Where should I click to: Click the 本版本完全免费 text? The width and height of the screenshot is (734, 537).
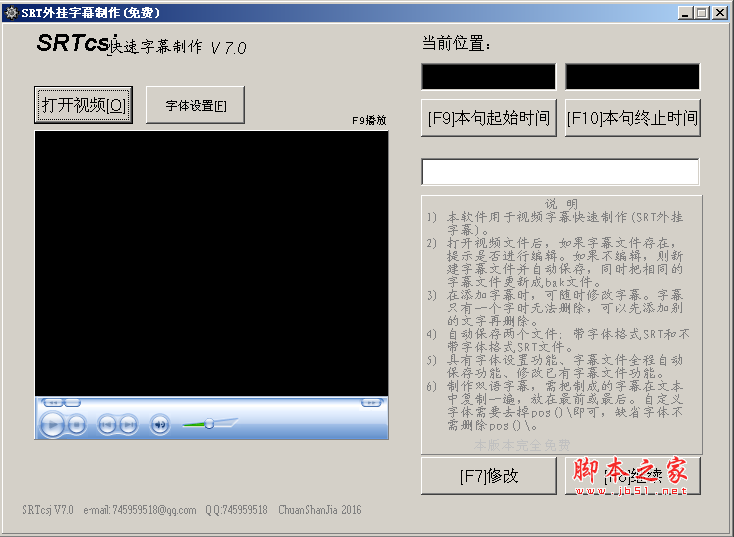522,445
